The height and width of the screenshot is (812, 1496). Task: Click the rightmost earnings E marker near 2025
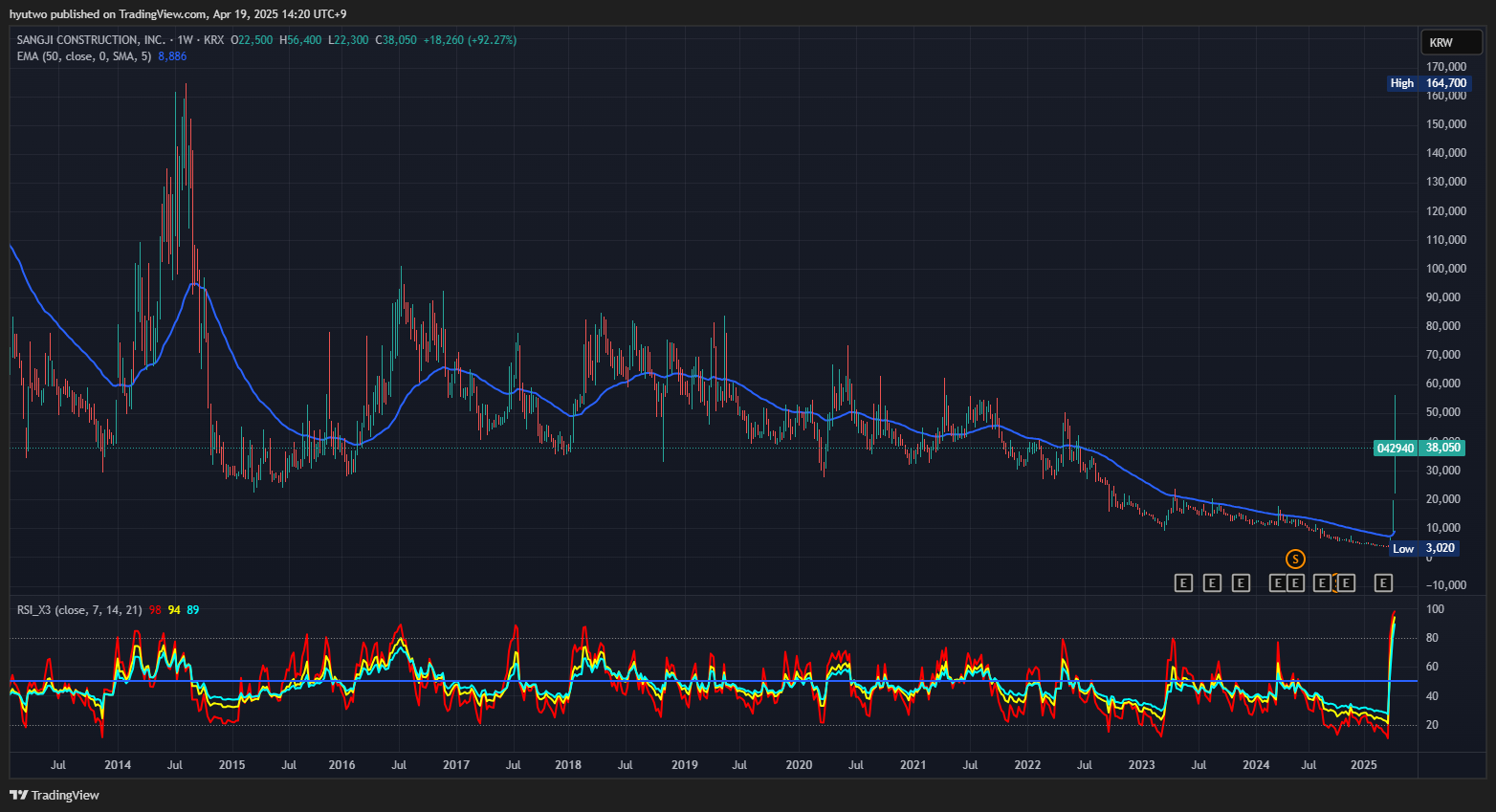click(1383, 582)
